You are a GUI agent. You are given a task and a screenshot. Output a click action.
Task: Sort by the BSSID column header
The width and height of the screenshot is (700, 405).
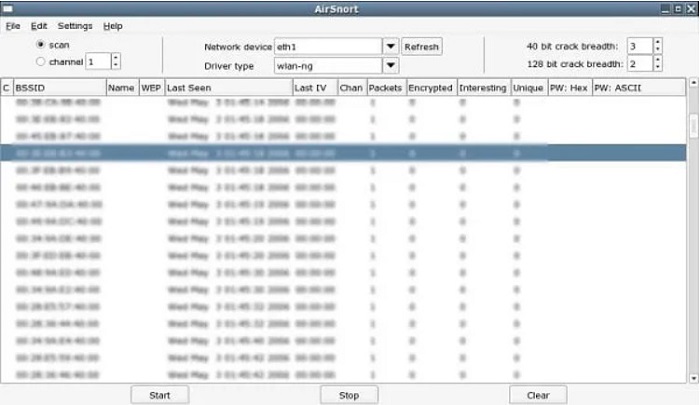click(60, 88)
